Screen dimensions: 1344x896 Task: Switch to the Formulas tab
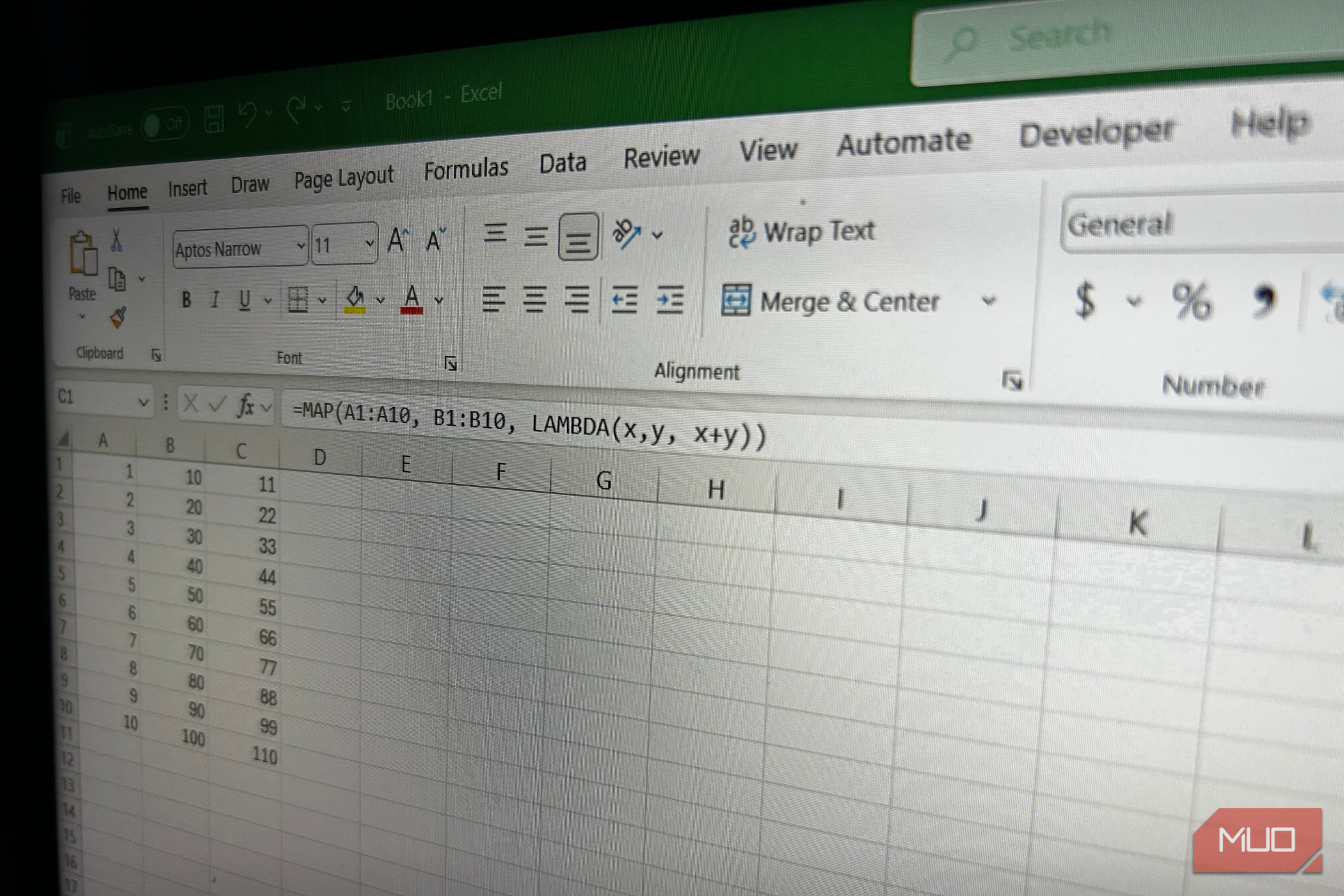pyautogui.click(x=465, y=170)
